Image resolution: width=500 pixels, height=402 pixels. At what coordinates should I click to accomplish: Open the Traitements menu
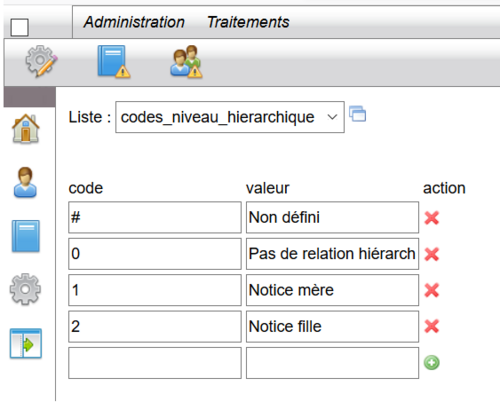pyautogui.click(x=248, y=22)
